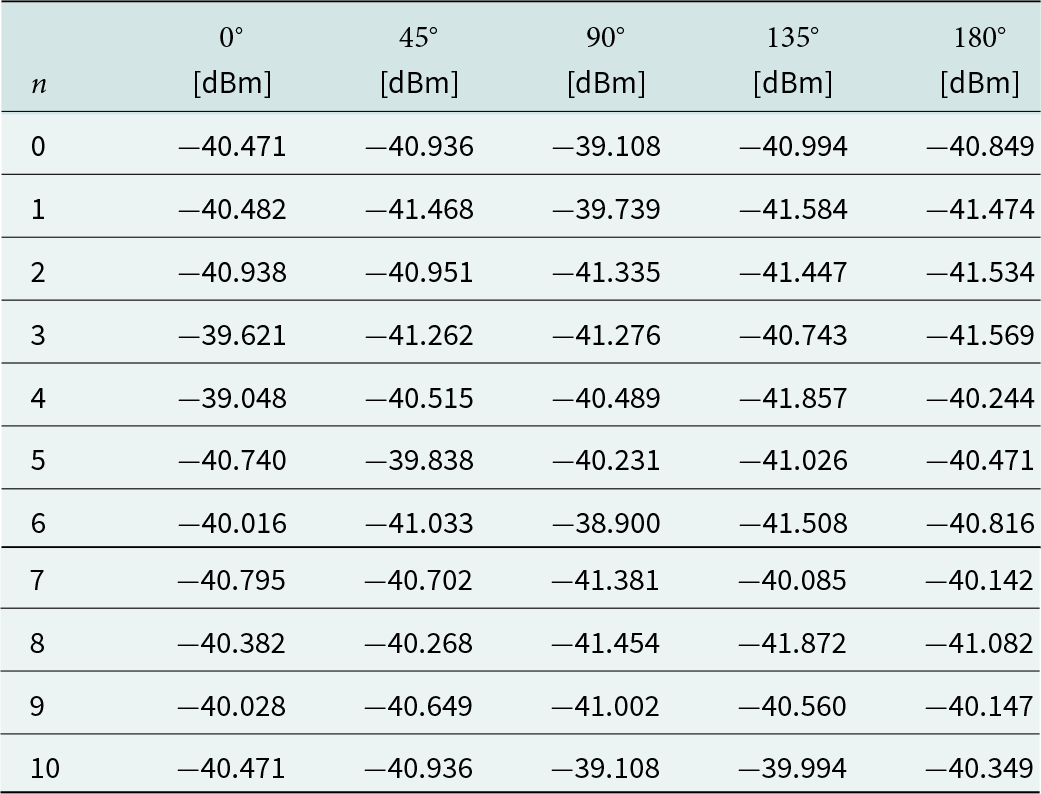Click the n column header
Image resolution: width=1041 pixels, height=794 pixels.
tap(39, 84)
